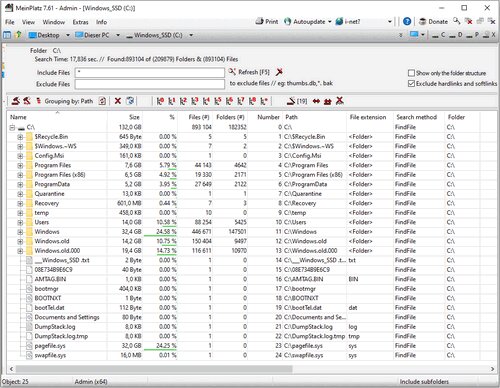The height and width of the screenshot is (388, 500).
Task: Expand tree to level 4 icon
Action: pos(206,101)
